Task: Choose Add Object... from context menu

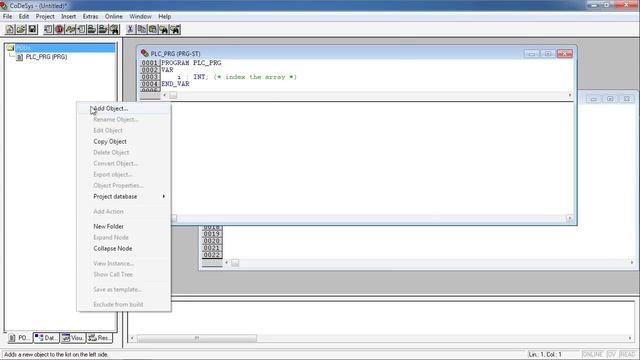Action: click(124, 109)
